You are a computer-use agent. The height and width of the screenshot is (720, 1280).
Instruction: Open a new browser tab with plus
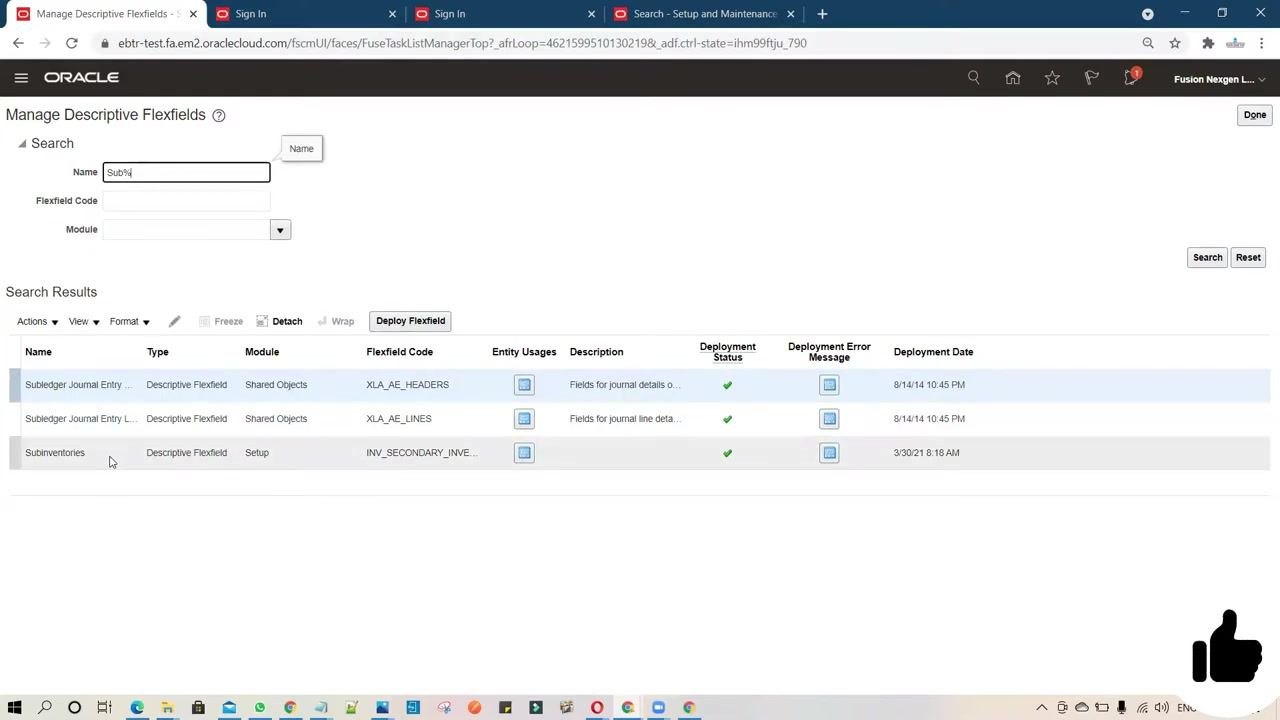click(822, 14)
